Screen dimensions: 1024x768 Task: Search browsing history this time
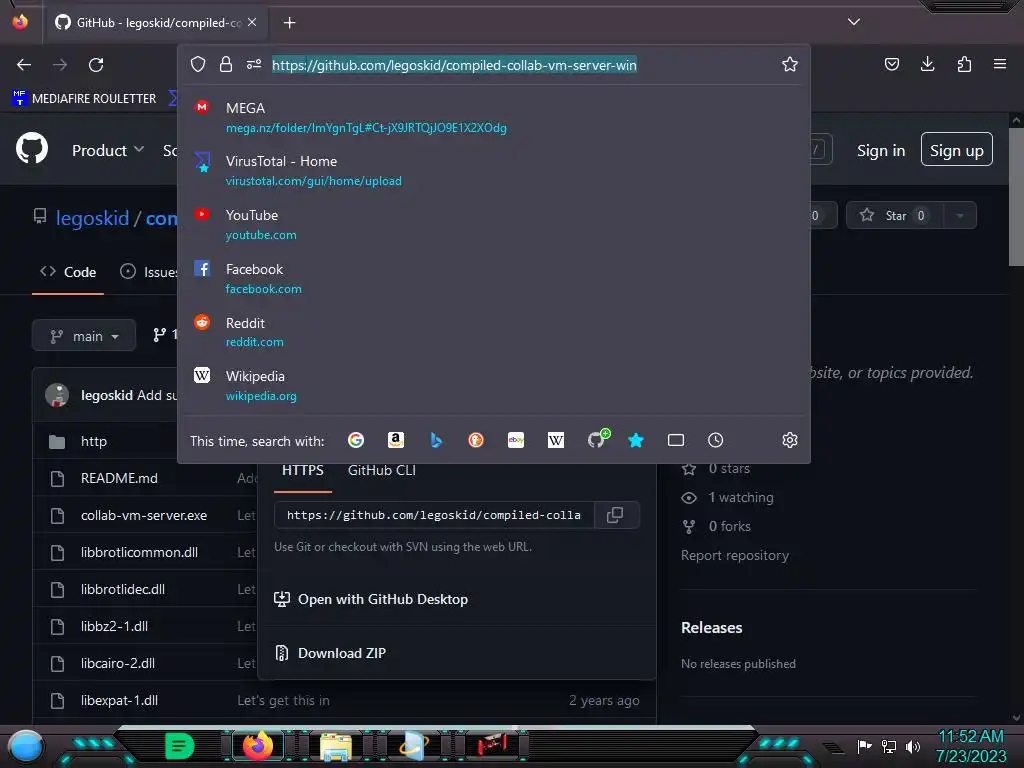[716, 440]
